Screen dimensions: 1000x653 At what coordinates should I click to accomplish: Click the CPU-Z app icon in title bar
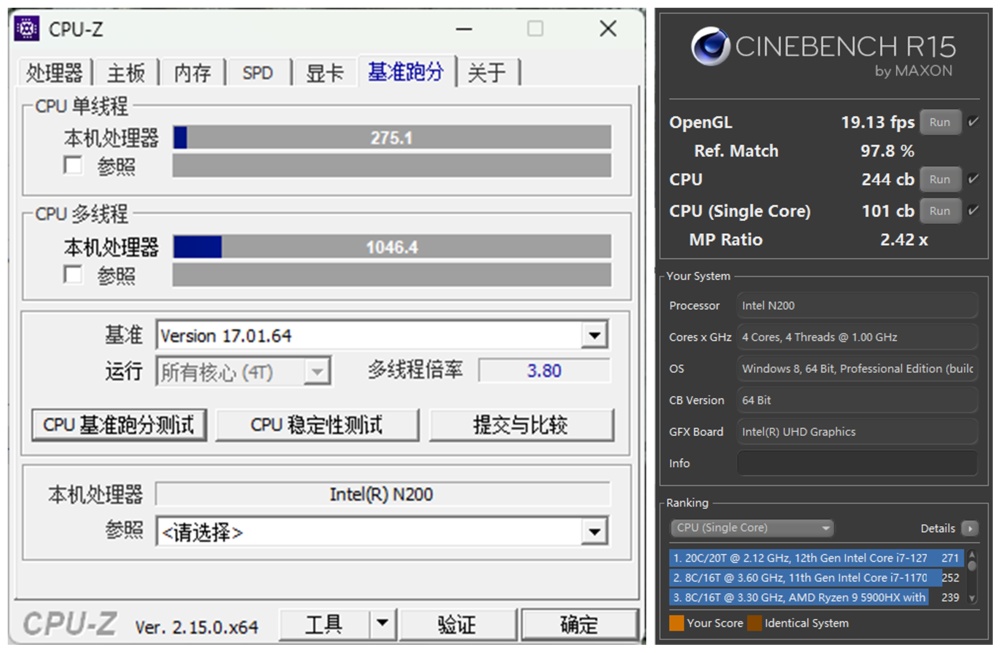coord(27,29)
